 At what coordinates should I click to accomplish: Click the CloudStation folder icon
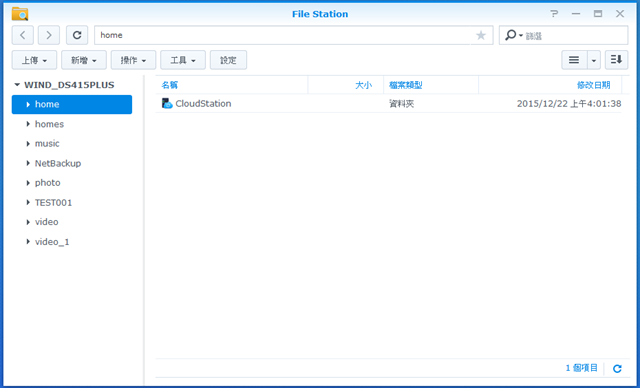click(167, 104)
